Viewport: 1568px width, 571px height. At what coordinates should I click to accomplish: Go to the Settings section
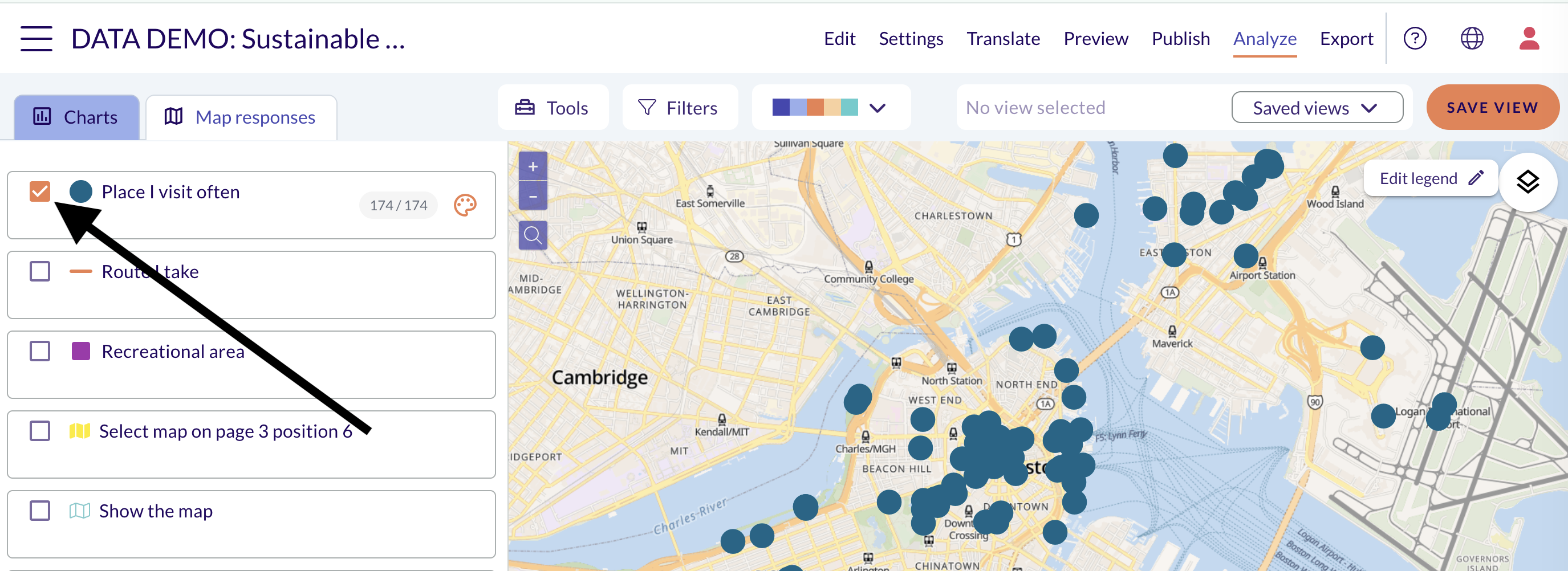coord(911,39)
